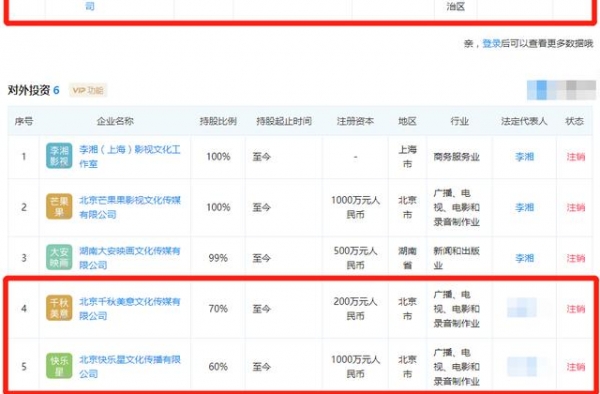This screenshot has height=394, width=600.
Task: Click the 500万元人民币 registered capital cell
Action: coord(355,258)
